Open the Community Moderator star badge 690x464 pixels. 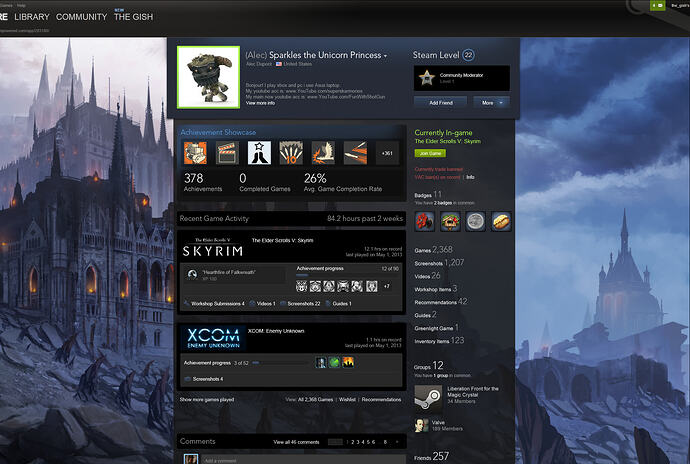coord(426,78)
